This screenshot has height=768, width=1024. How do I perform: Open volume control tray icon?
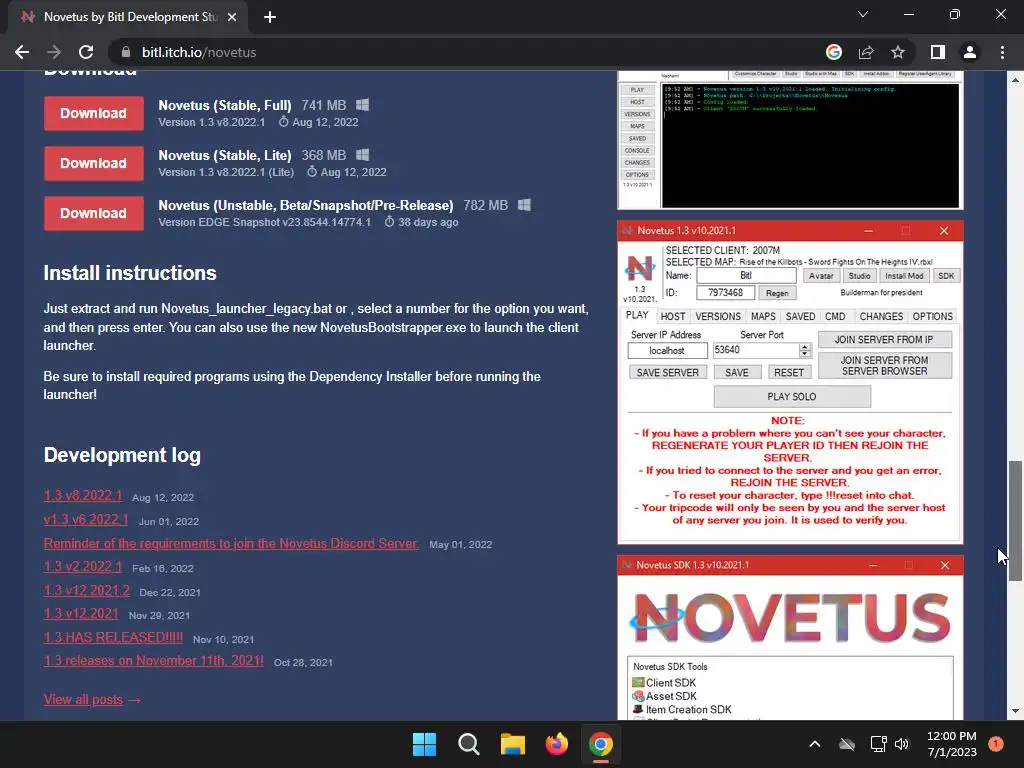coord(902,744)
